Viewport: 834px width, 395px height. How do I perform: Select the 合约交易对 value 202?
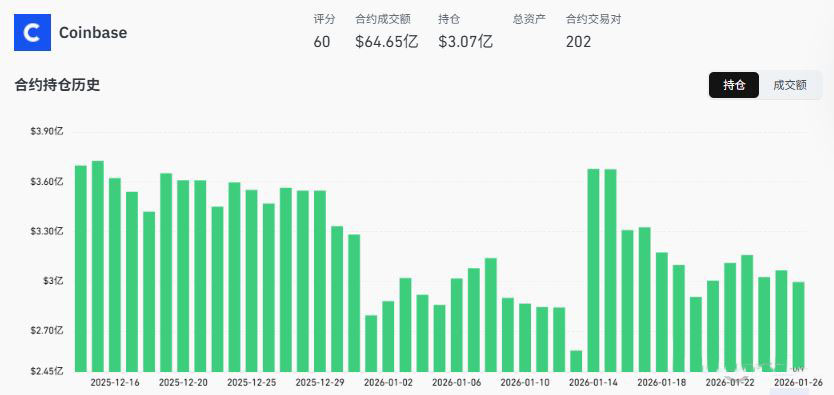click(578, 42)
